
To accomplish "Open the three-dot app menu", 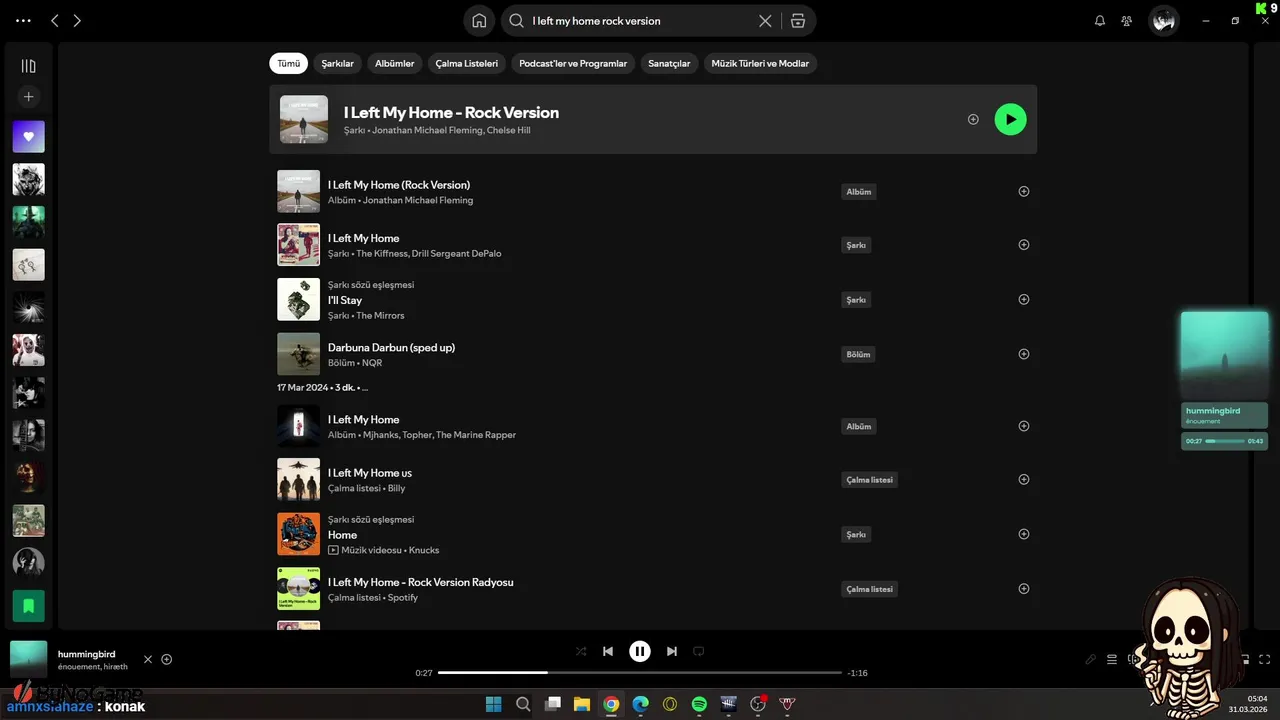I will pos(23,21).
